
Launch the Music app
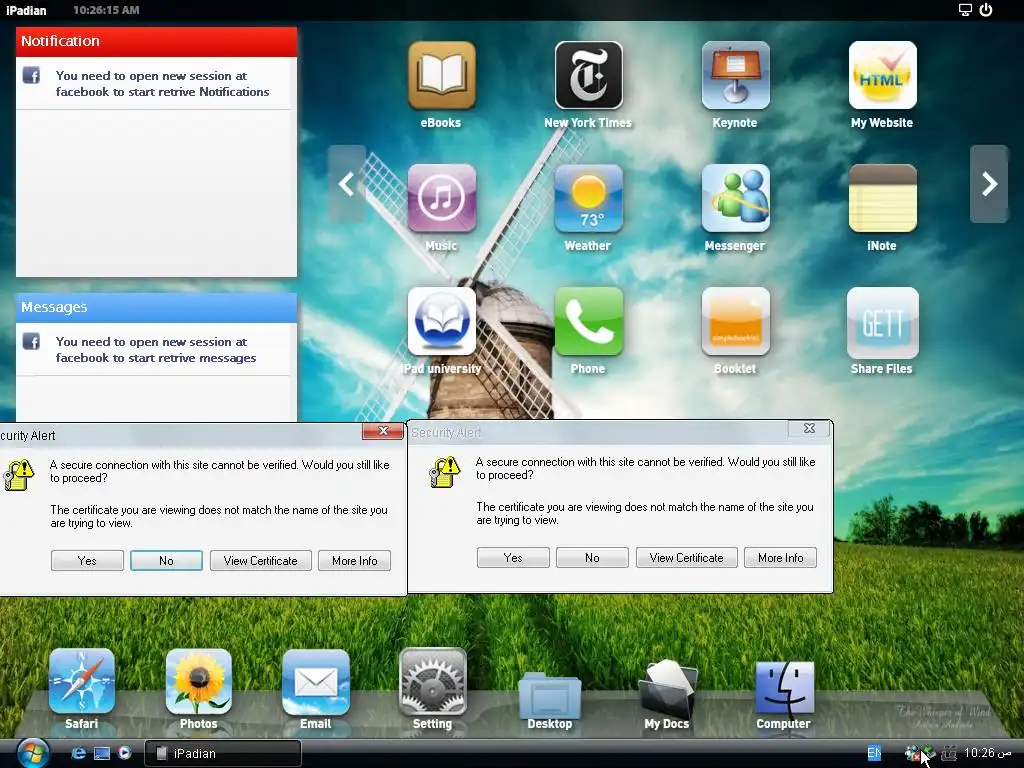(441, 199)
